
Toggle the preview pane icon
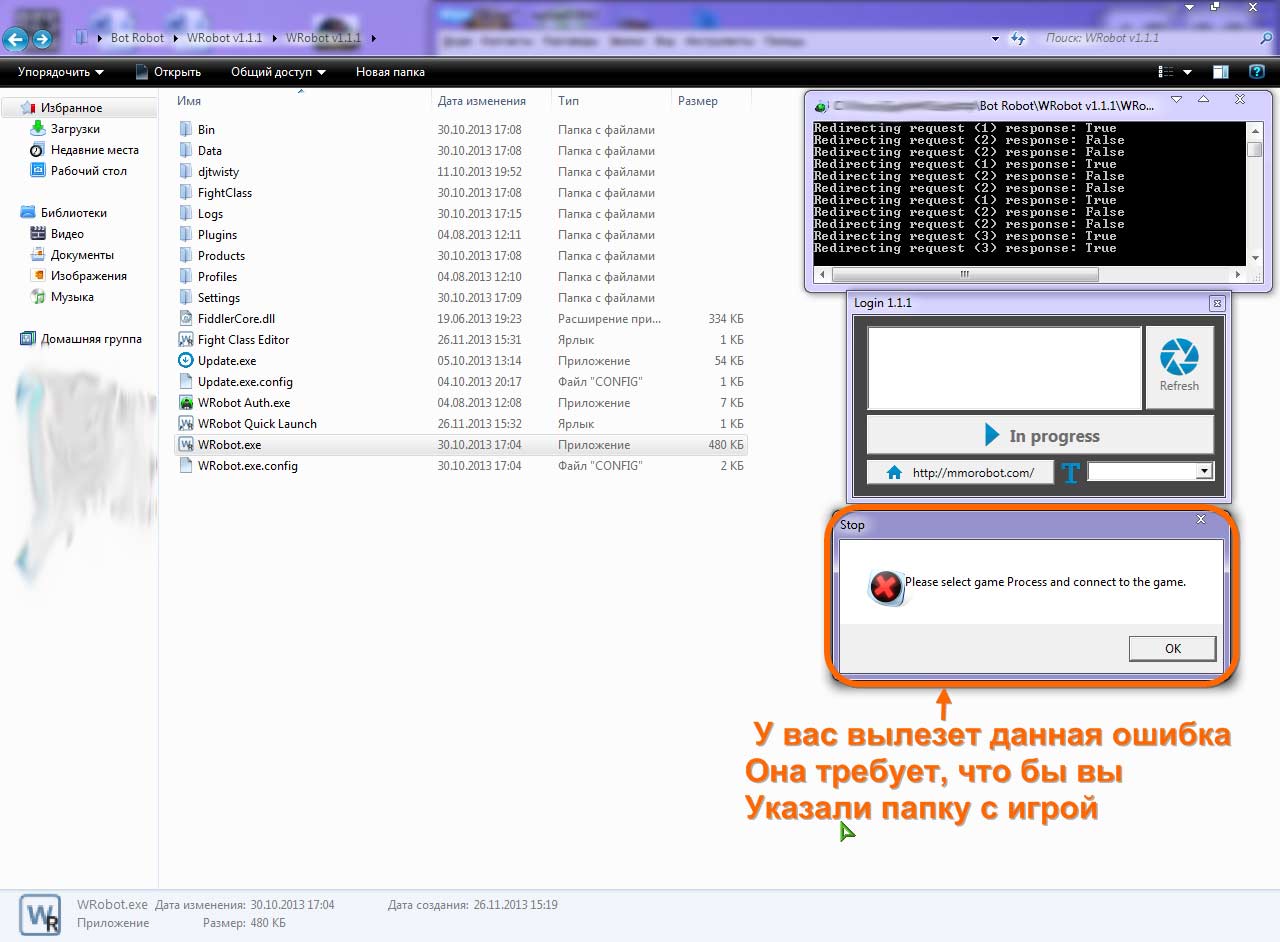(1221, 72)
